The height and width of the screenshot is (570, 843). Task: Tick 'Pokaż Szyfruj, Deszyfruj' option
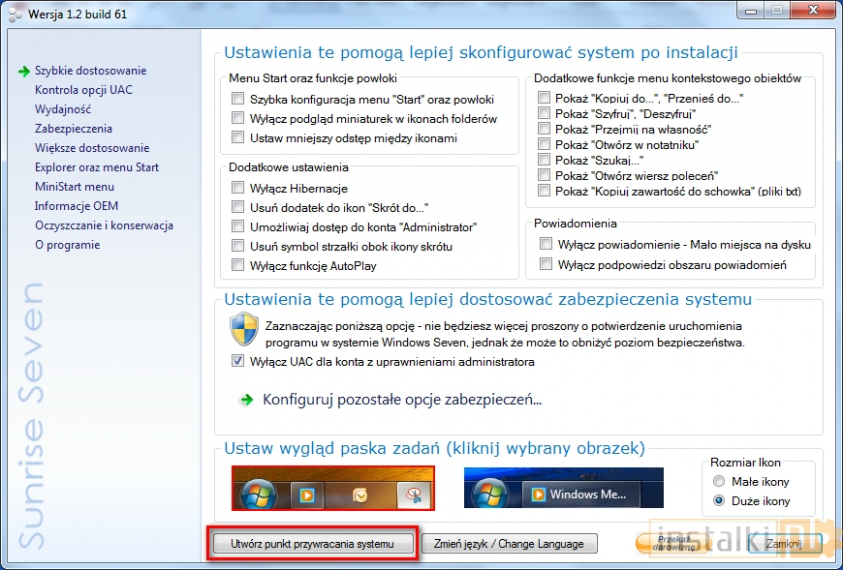[544, 113]
